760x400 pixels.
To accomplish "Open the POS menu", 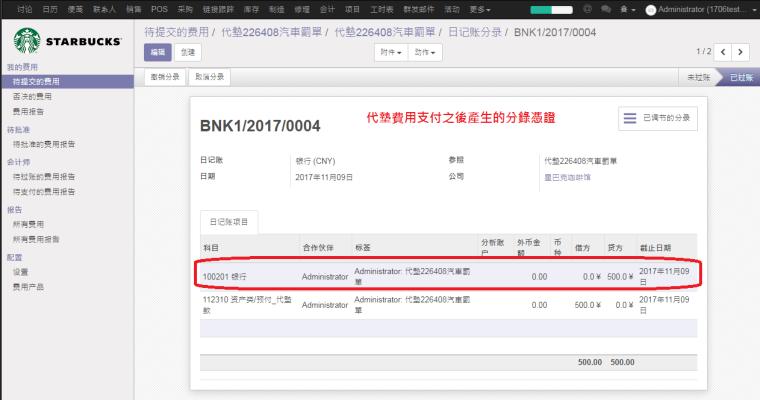I will coord(159,9).
